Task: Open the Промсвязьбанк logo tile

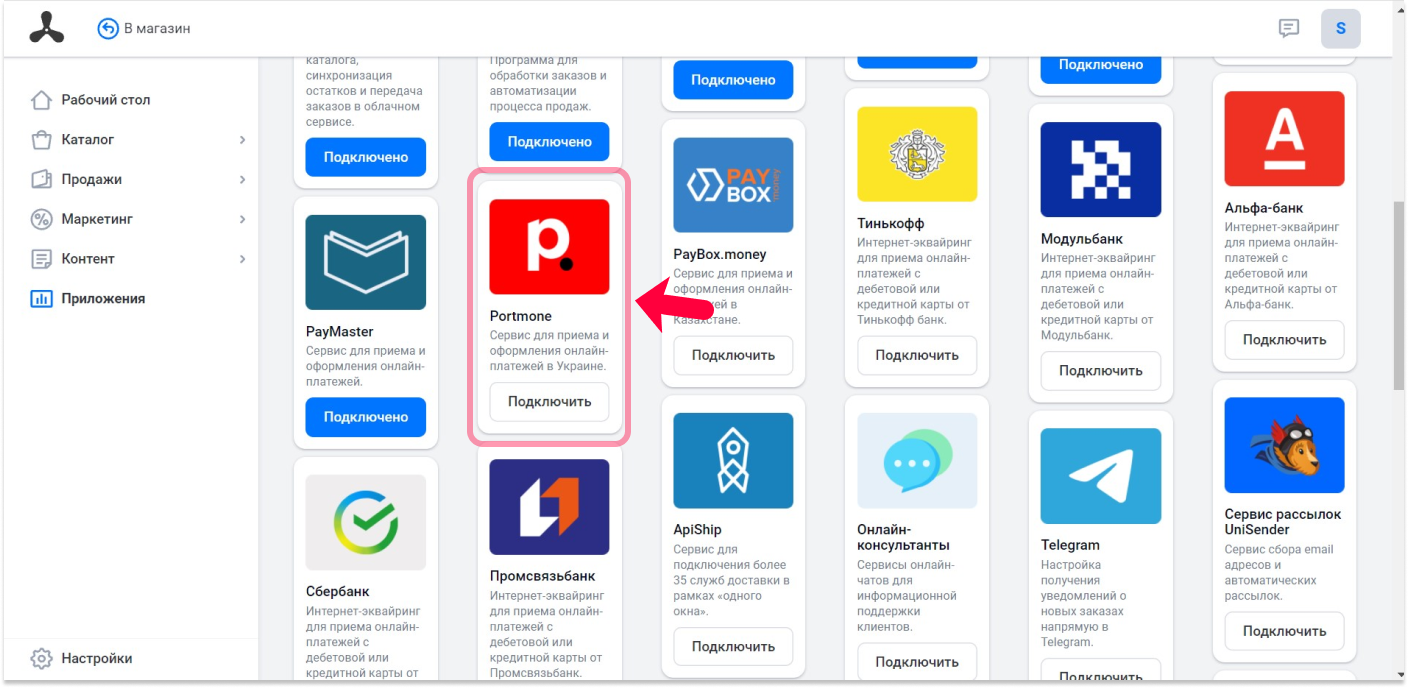Action: click(549, 507)
